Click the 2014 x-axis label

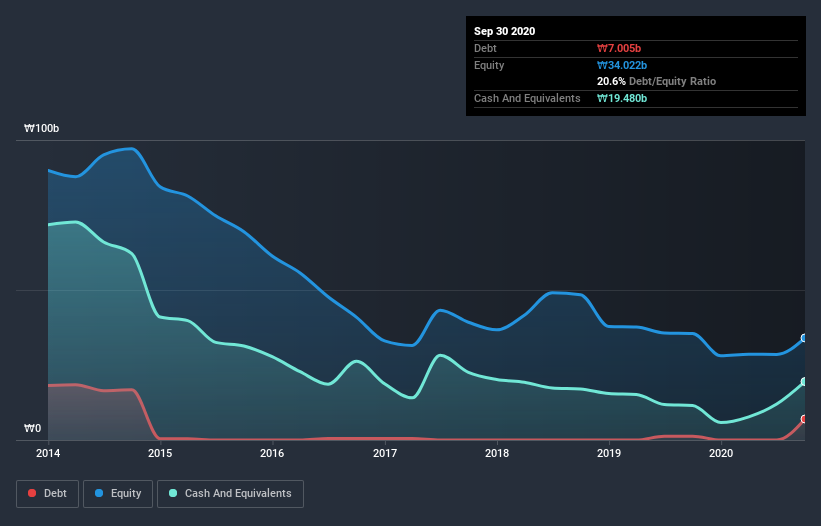(48, 453)
